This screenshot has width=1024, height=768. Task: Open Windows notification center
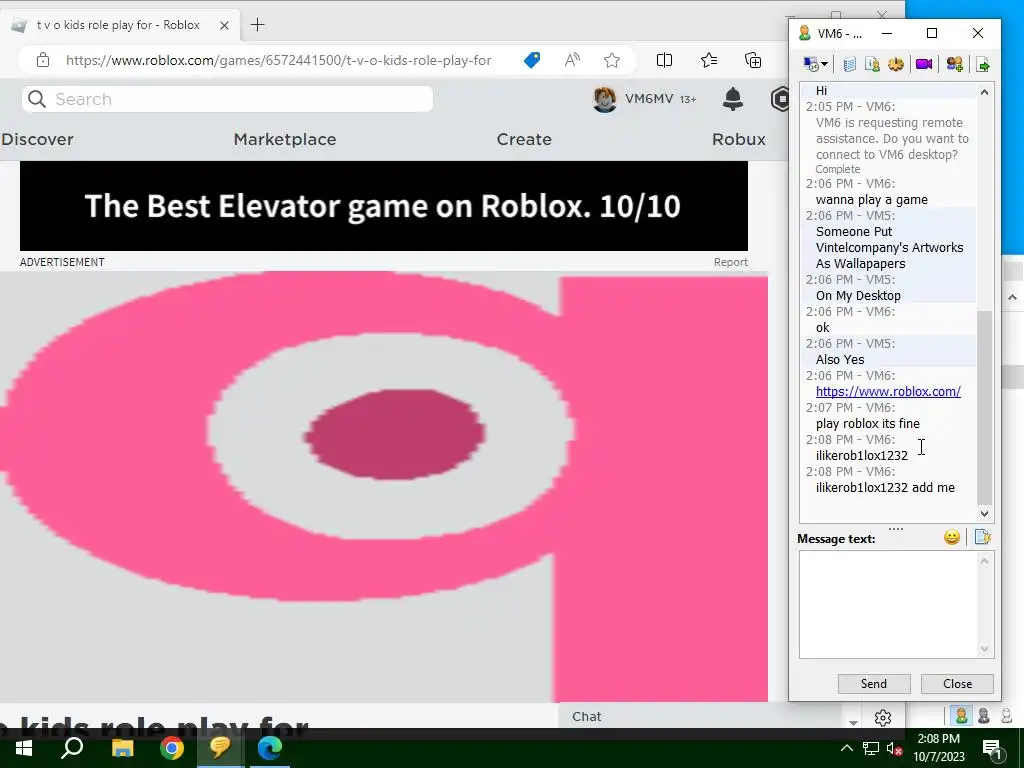992,749
